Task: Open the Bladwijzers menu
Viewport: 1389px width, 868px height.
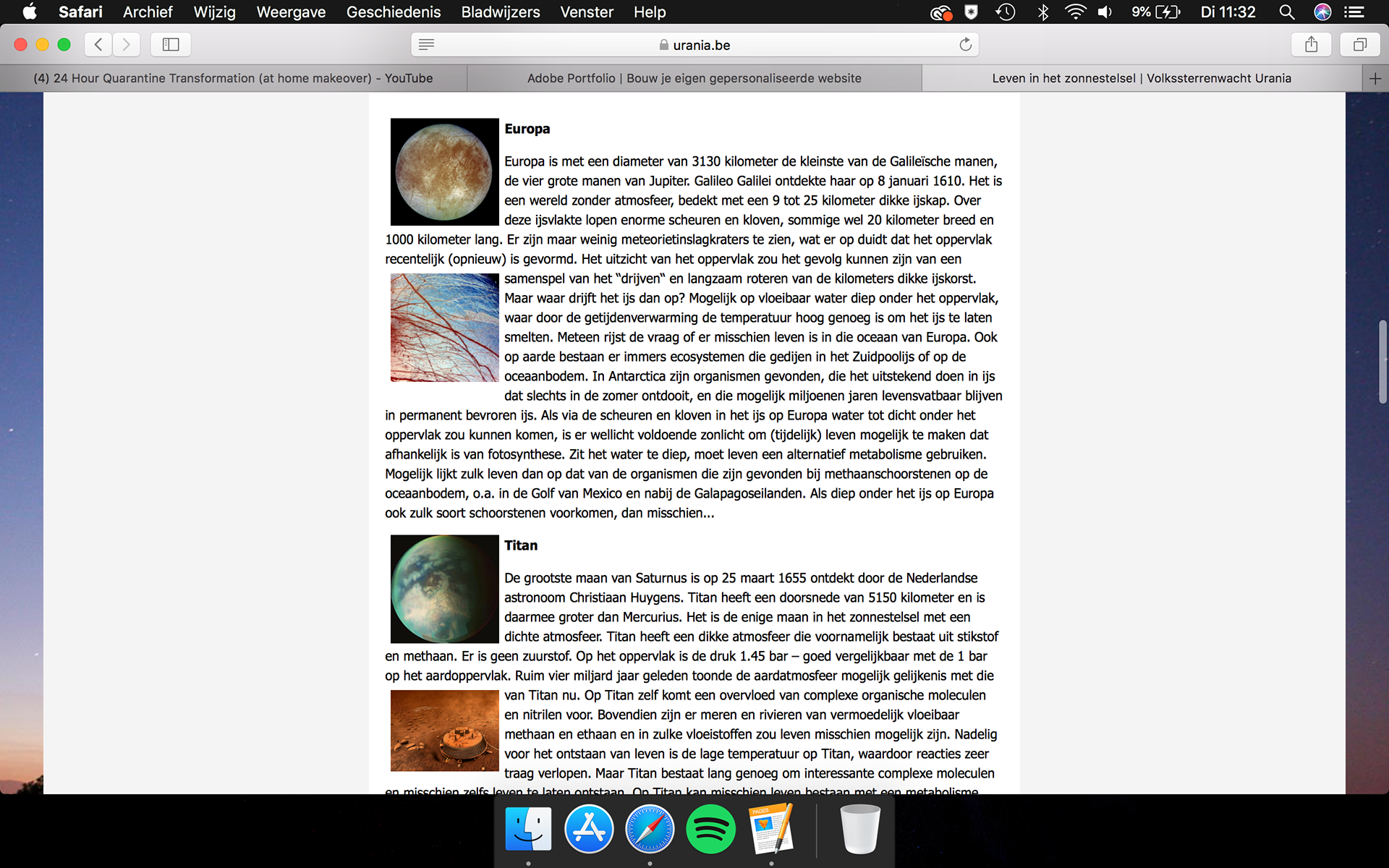Action: pos(500,12)
